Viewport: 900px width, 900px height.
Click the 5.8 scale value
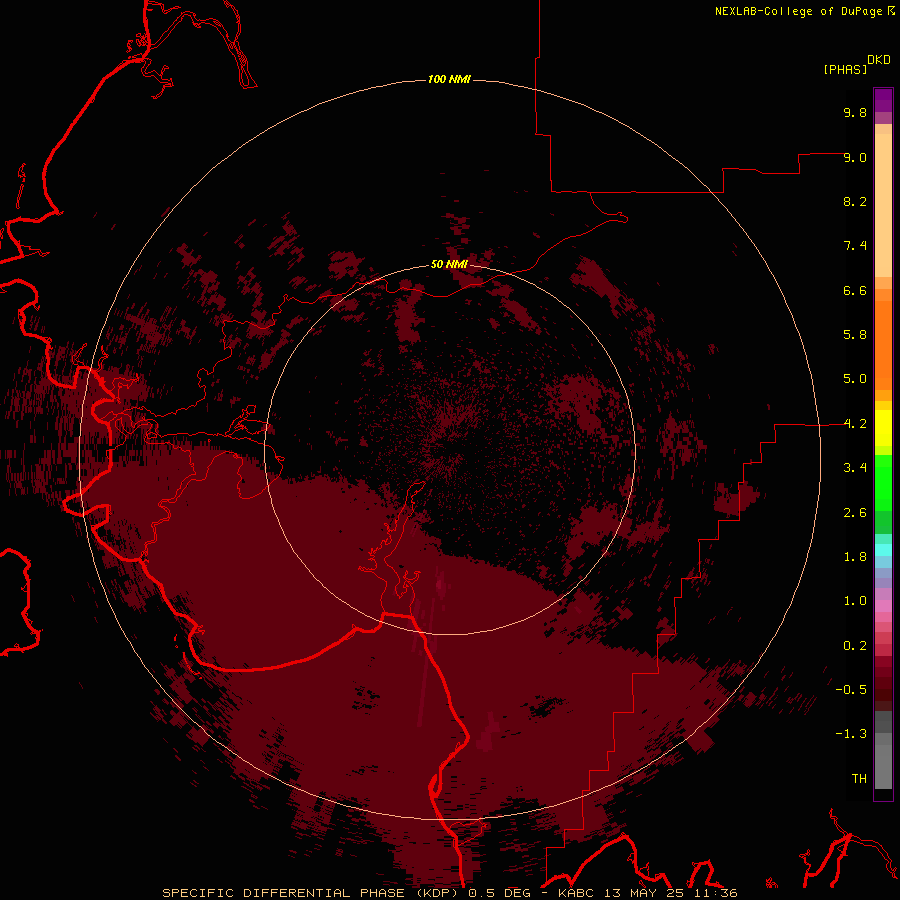click(x=855, y=335)
